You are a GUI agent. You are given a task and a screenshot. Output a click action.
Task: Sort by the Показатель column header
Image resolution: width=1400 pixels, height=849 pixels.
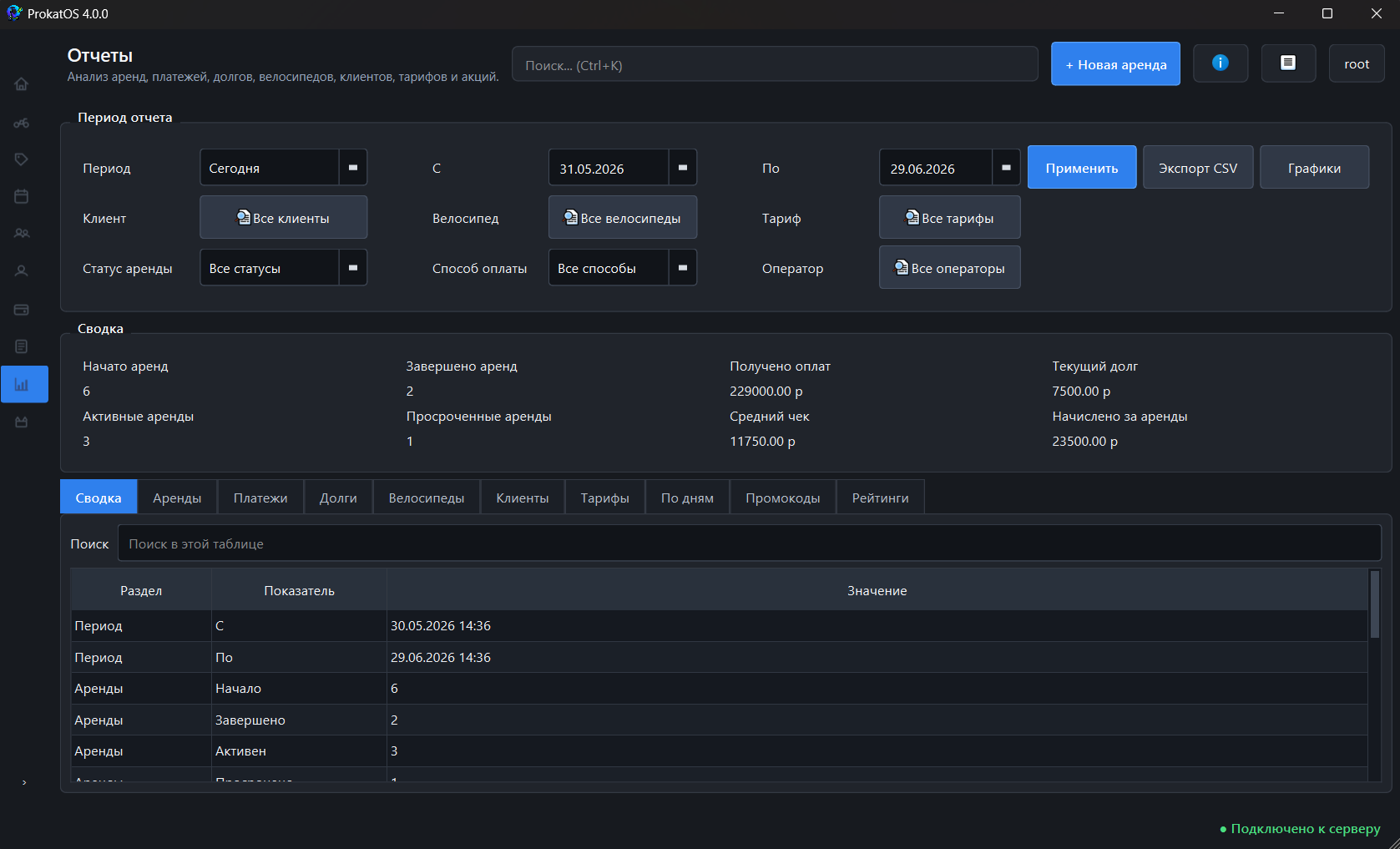pos(299,590)
